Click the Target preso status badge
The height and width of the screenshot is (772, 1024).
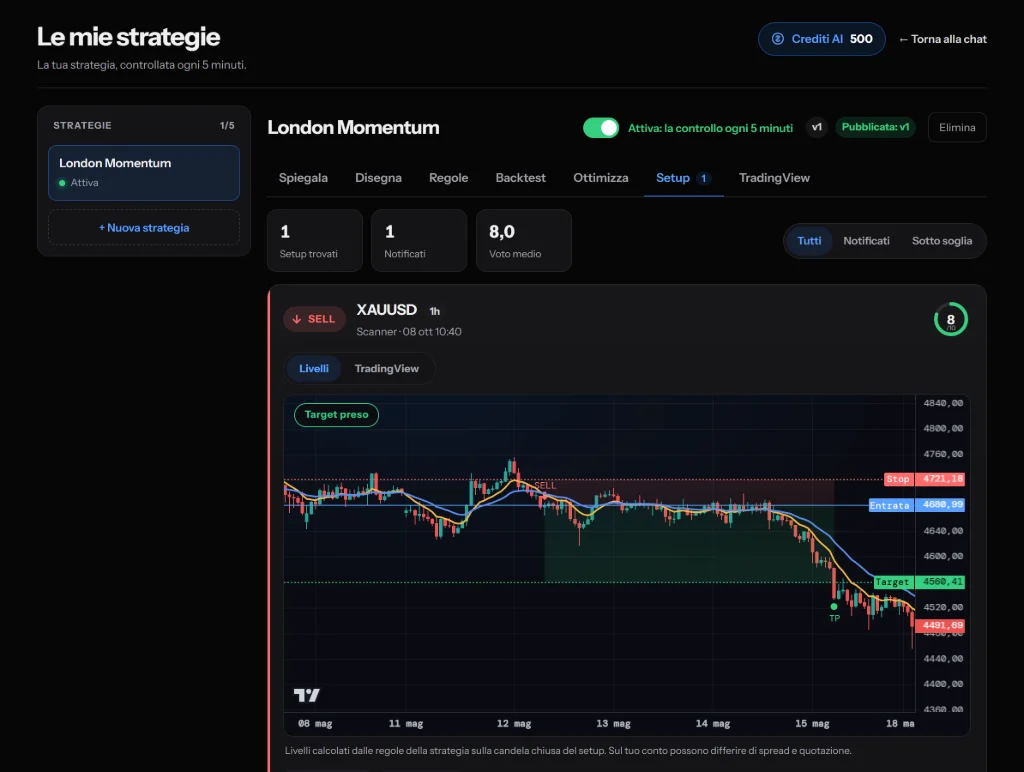tap(336, 415)
